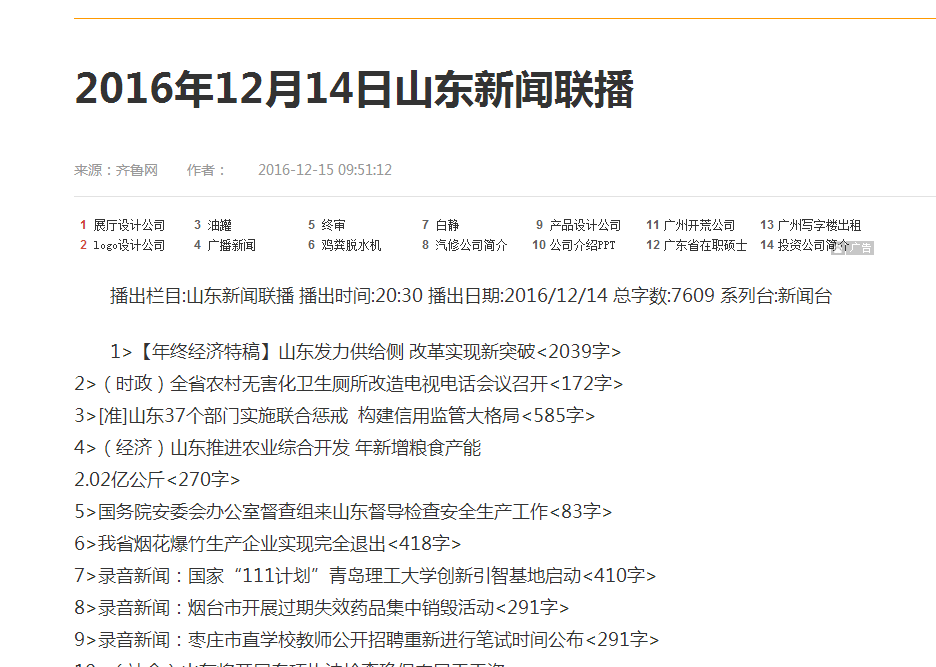936x667 pixels.
Task: Click the 年终经济特稿 headline line
Action: (x=366, y=351)
